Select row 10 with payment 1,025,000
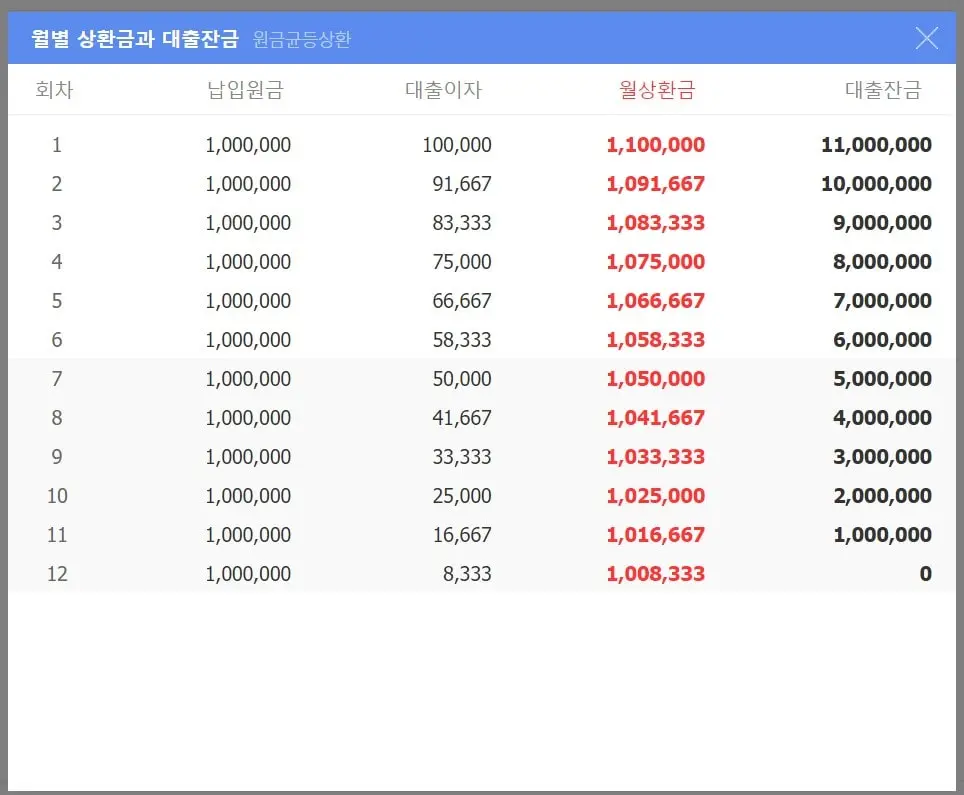The width and height of the screenshot is (964, 795). pos(480,495)
